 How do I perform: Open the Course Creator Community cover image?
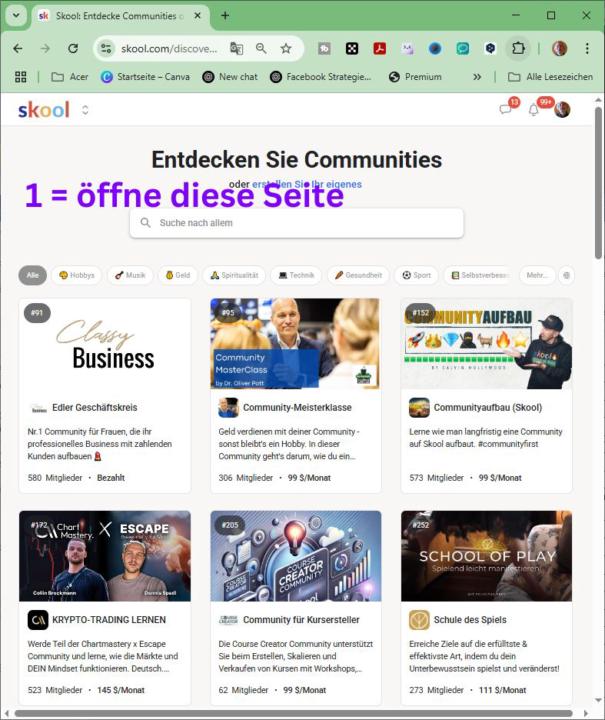click(296, 556)
